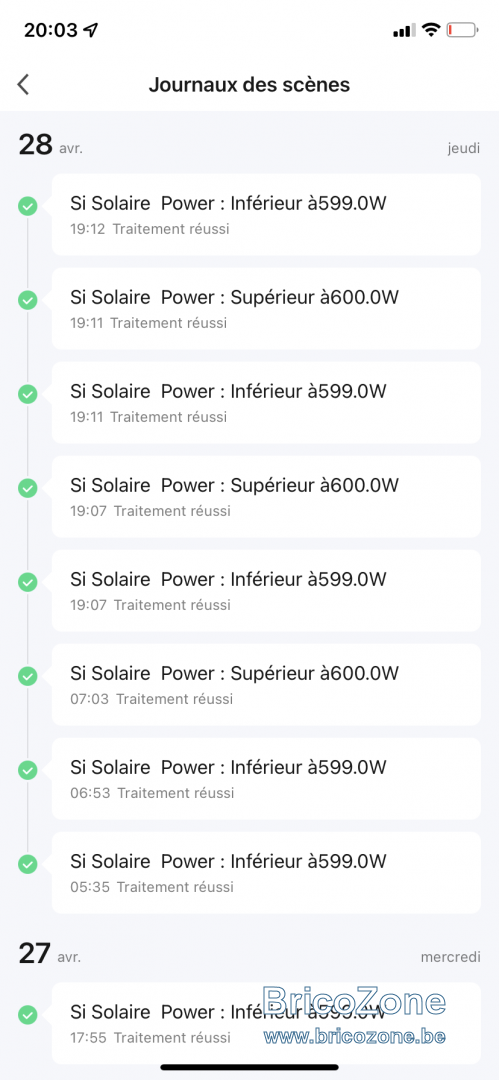499x1080 pixels.
Task: Click green checkmark beside 19:12 log entry
Action: (x=28, y=206)
